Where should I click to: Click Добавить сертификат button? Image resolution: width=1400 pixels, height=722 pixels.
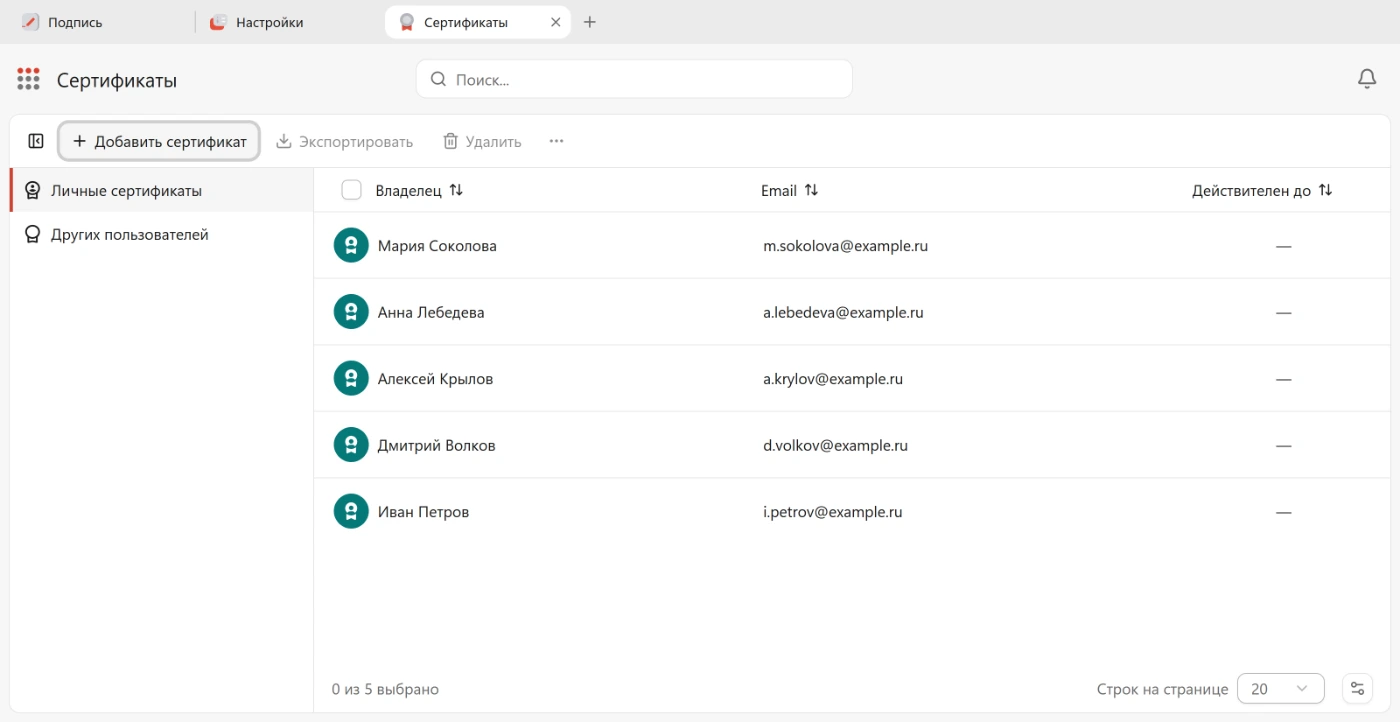(x=160, y=141)
